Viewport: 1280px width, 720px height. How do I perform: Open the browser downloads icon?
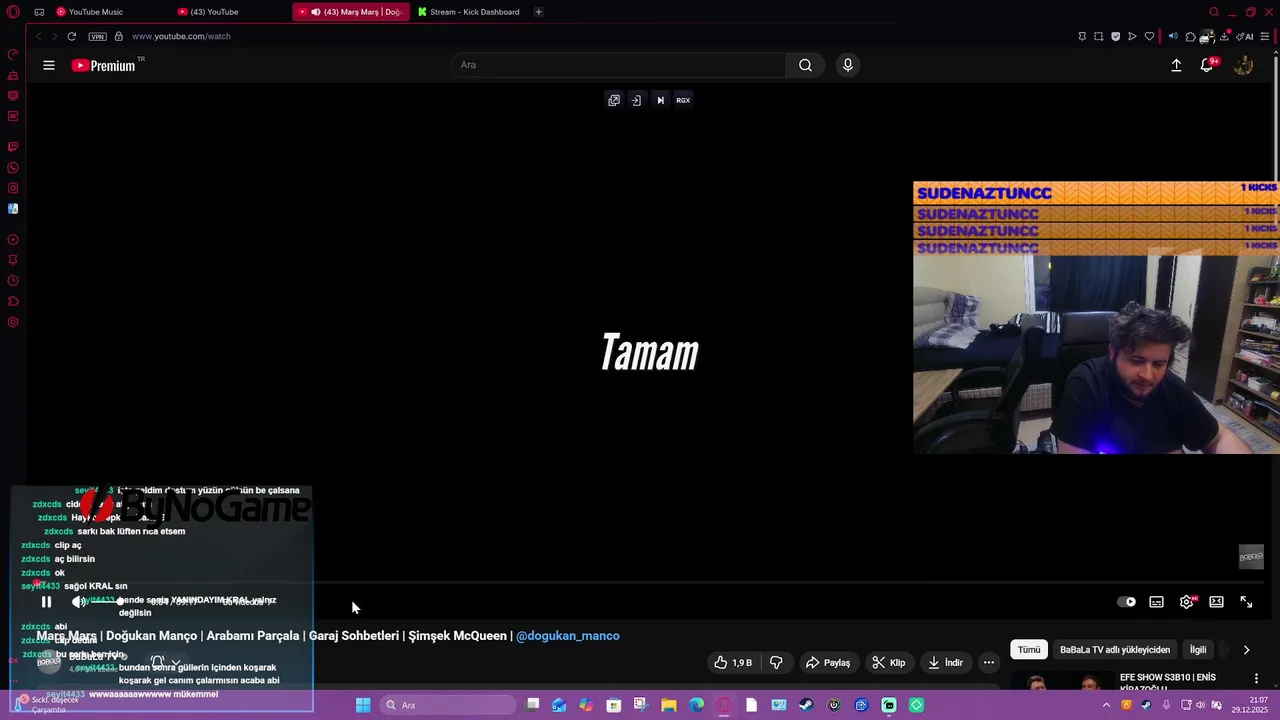click(x=1225, y=36)
